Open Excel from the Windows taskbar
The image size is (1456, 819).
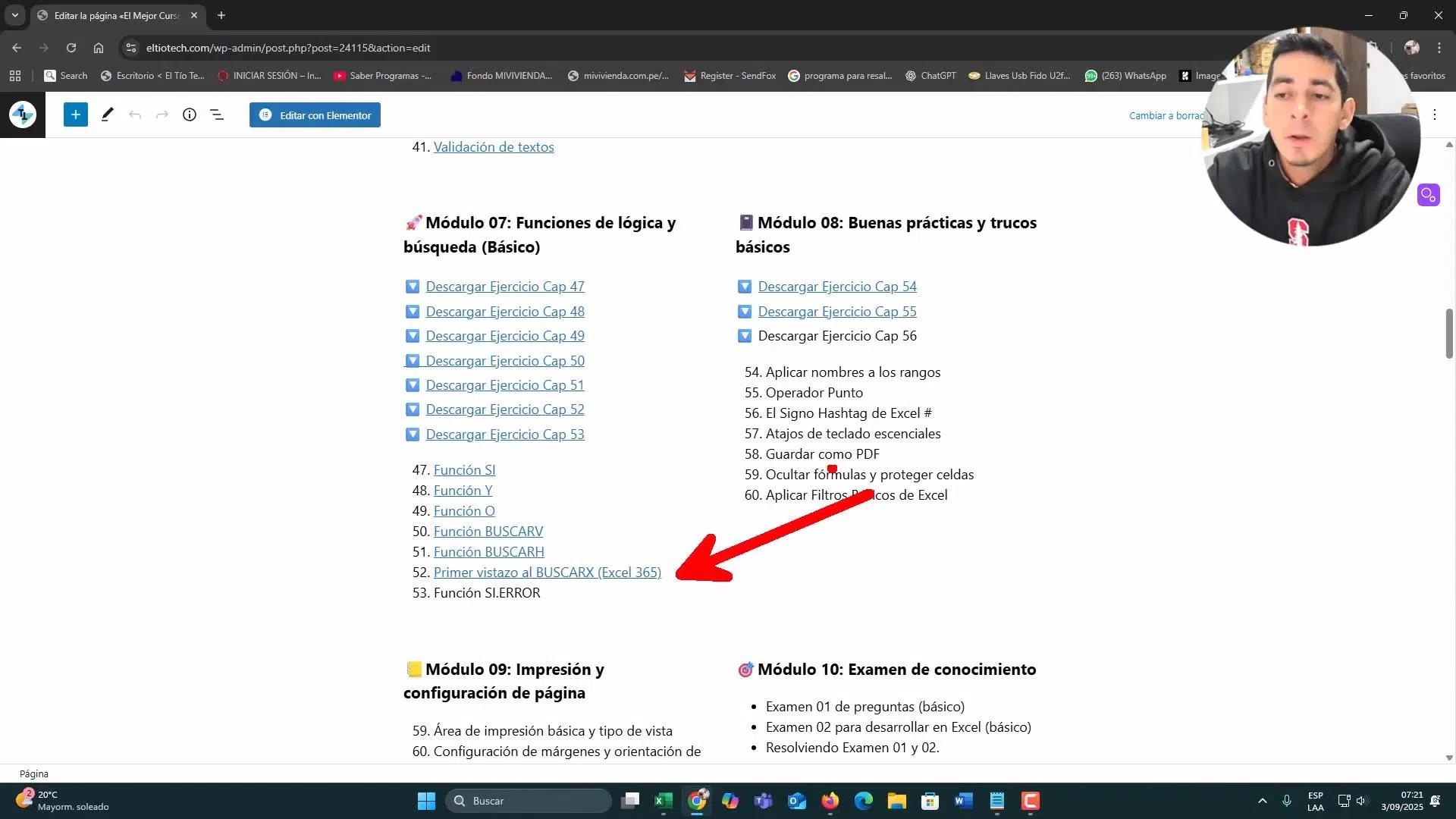coord(664,801)
